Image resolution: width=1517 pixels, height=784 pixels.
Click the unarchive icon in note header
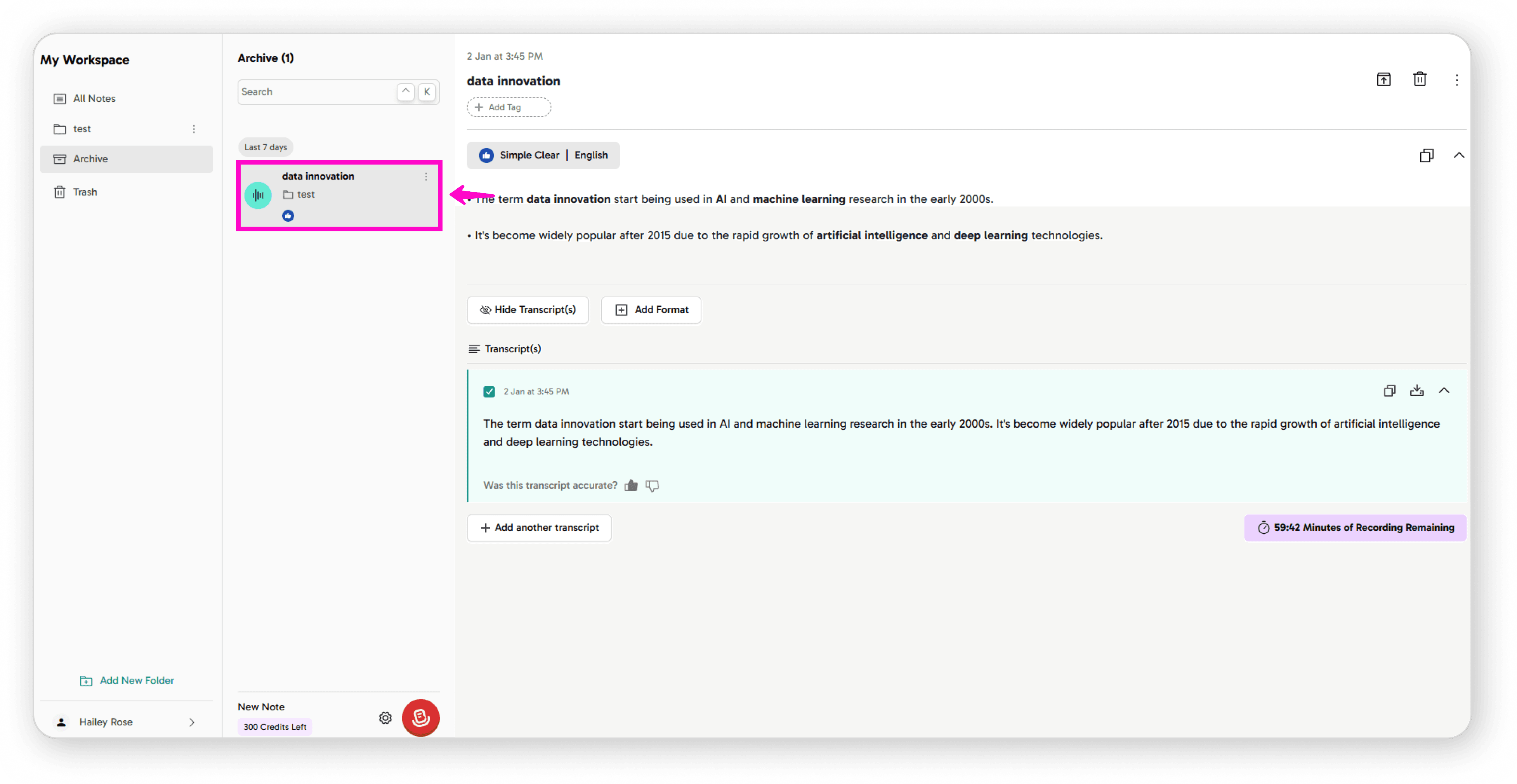pos(1383,80)
